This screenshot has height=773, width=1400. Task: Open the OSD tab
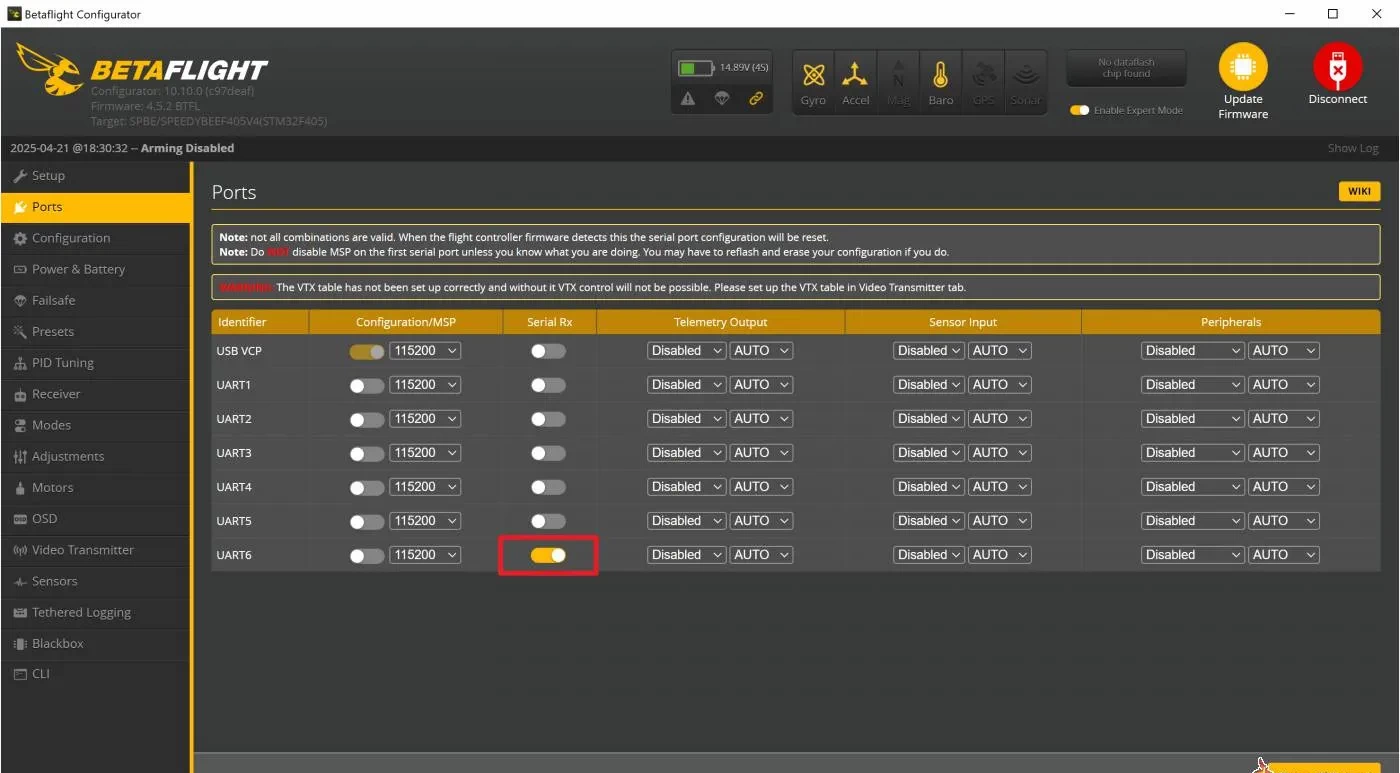[95, 518]
